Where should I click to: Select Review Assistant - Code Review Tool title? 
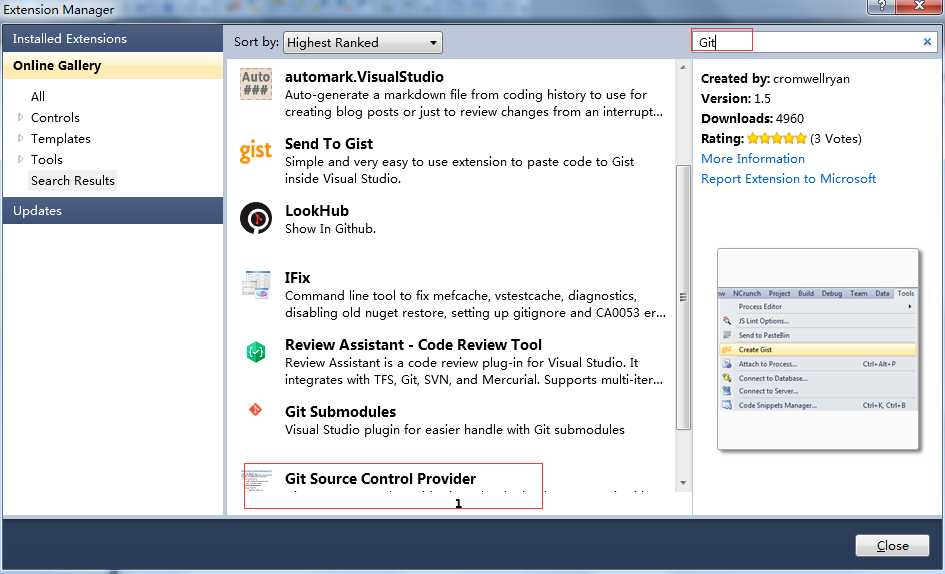tap(413, 344)
